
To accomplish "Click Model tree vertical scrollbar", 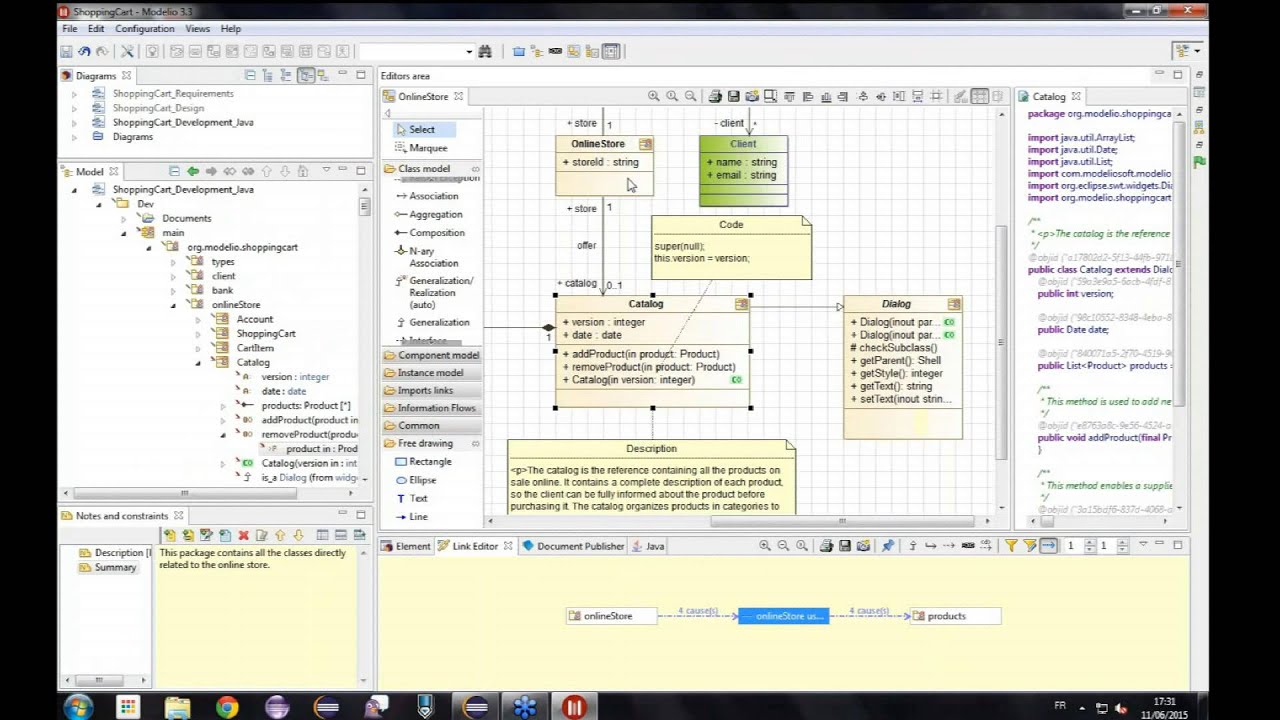I will pyautogui.click(x=365, y=207).
